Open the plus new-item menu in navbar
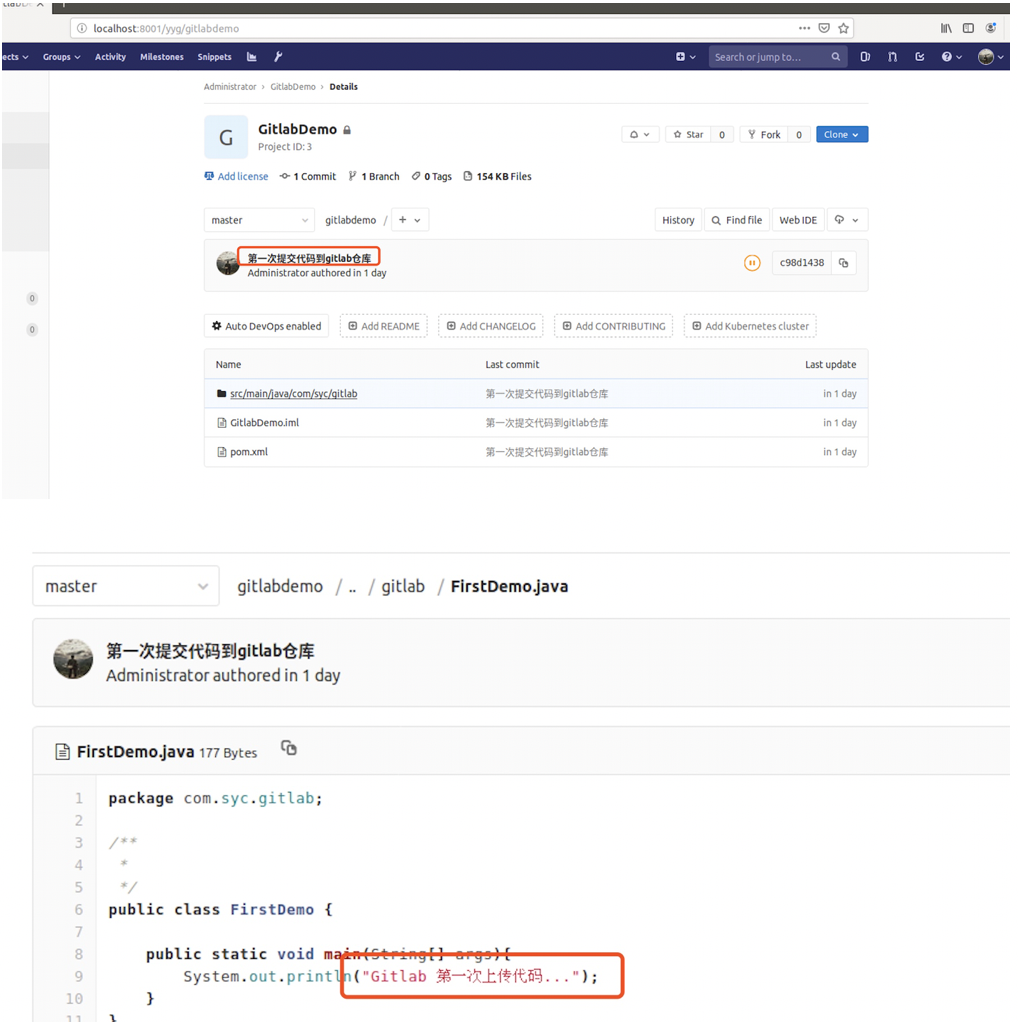Image resolution: width=1018 pixels, height=1022 pixels. point(686,57)
